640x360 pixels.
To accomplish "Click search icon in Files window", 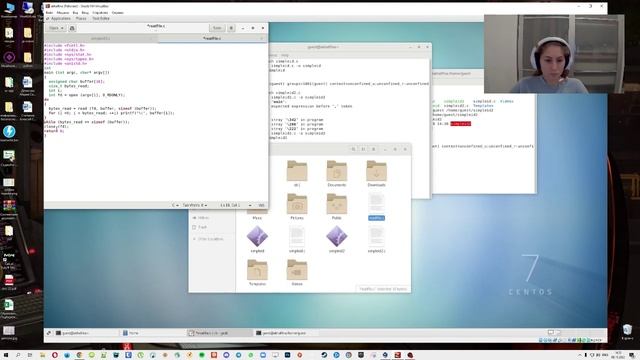I will 353,149.
